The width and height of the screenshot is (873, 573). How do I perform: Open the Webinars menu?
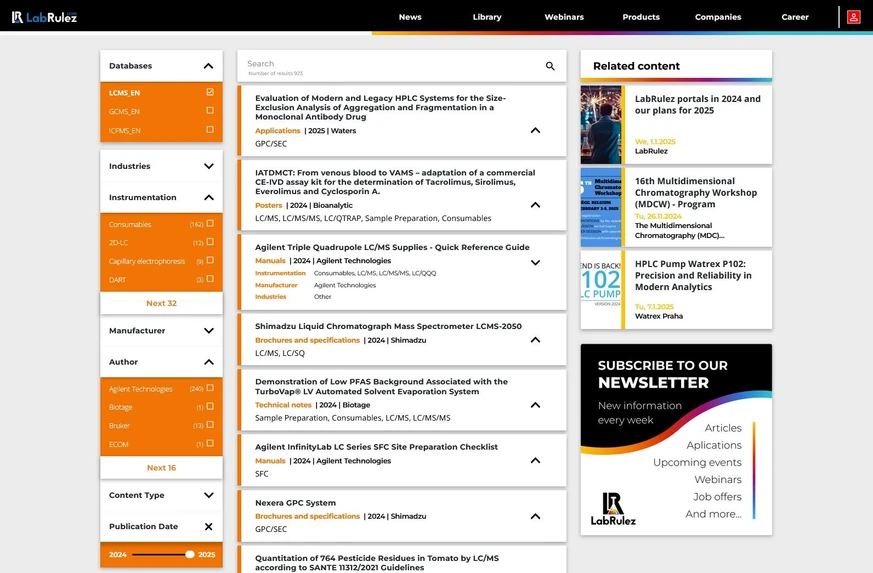click(x=564, y=17)
